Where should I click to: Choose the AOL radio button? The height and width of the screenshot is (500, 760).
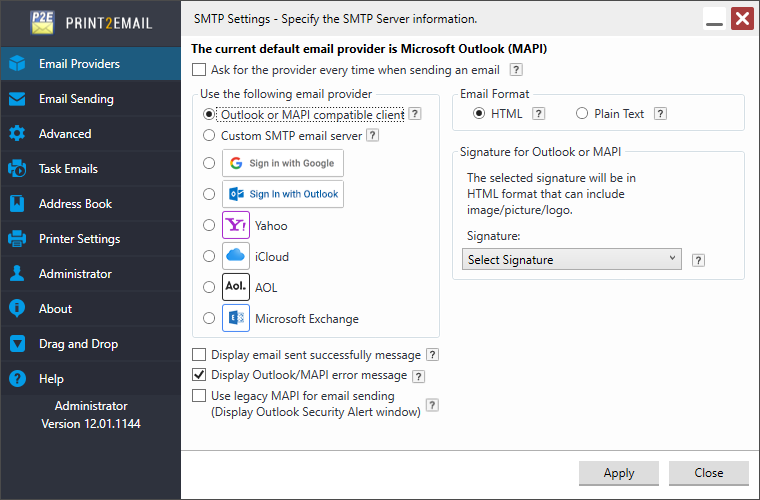click(x=209, y=287)
